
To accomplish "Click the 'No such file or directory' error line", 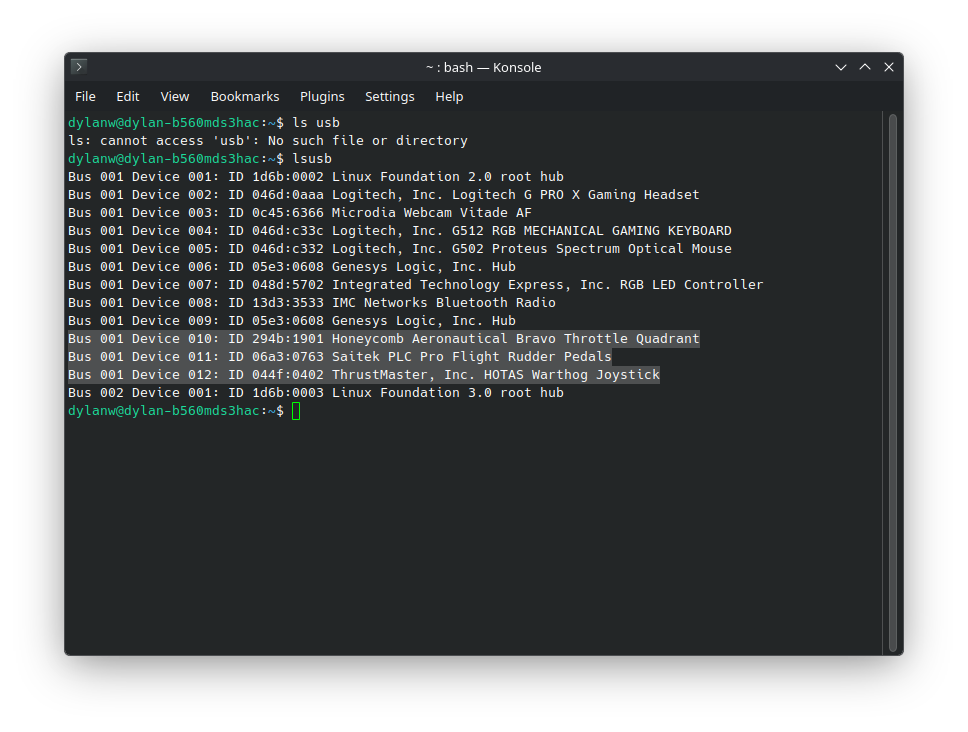I will (x=268, y=141).
